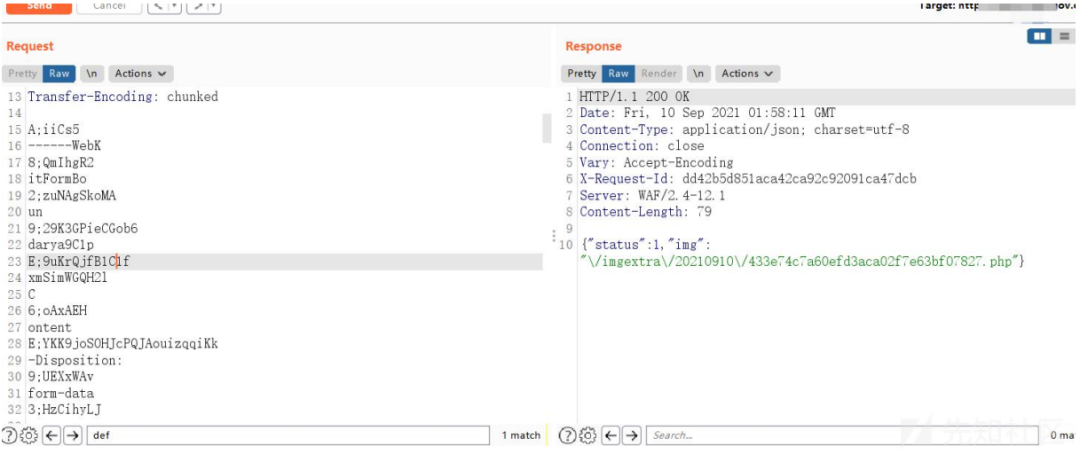This screenshot has width=1080, height=454.
Task: Click the Request panel vertical scrollbar
Action: point(547,129)
